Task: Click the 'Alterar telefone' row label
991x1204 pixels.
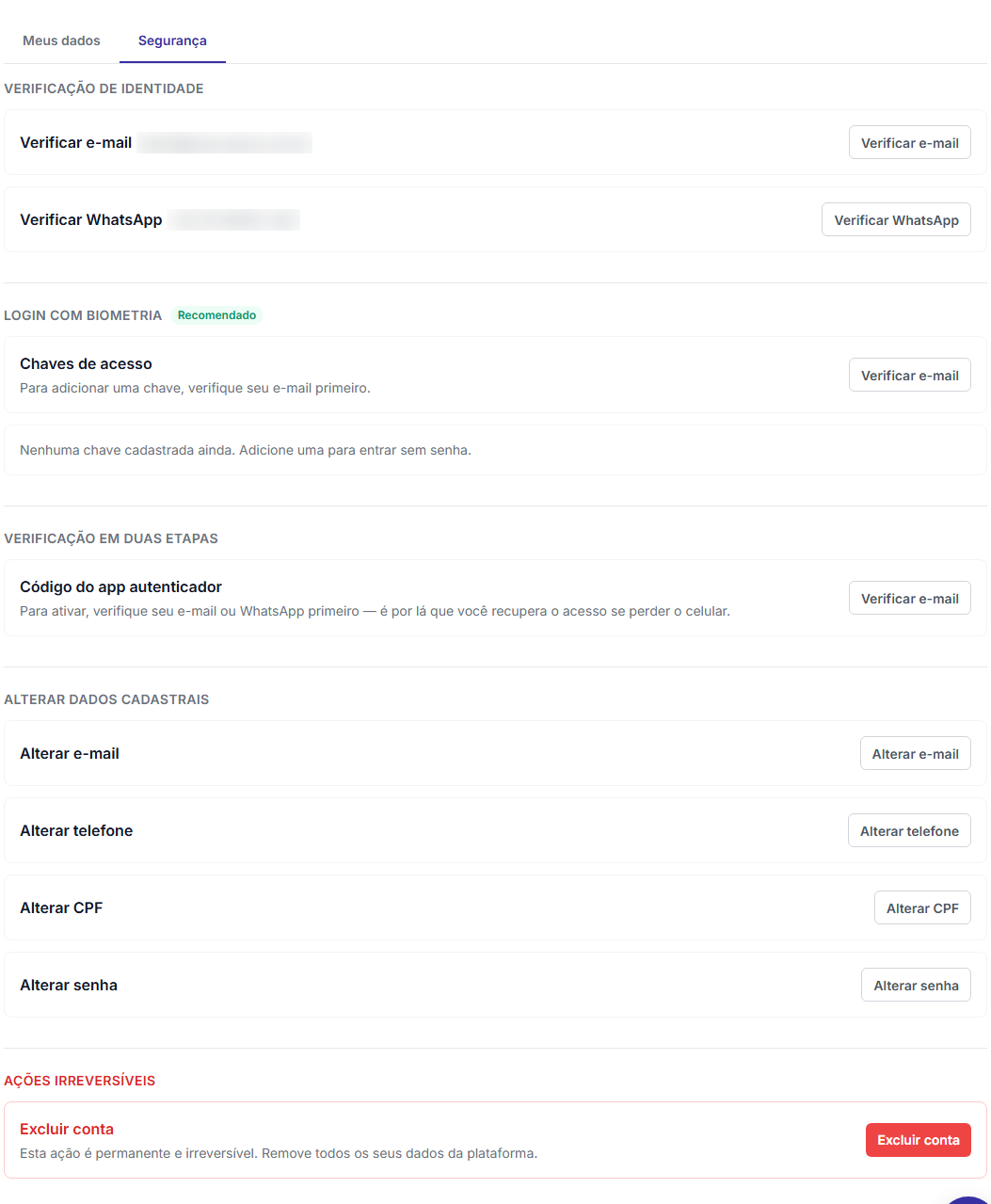Action: (x=76, y=831)
